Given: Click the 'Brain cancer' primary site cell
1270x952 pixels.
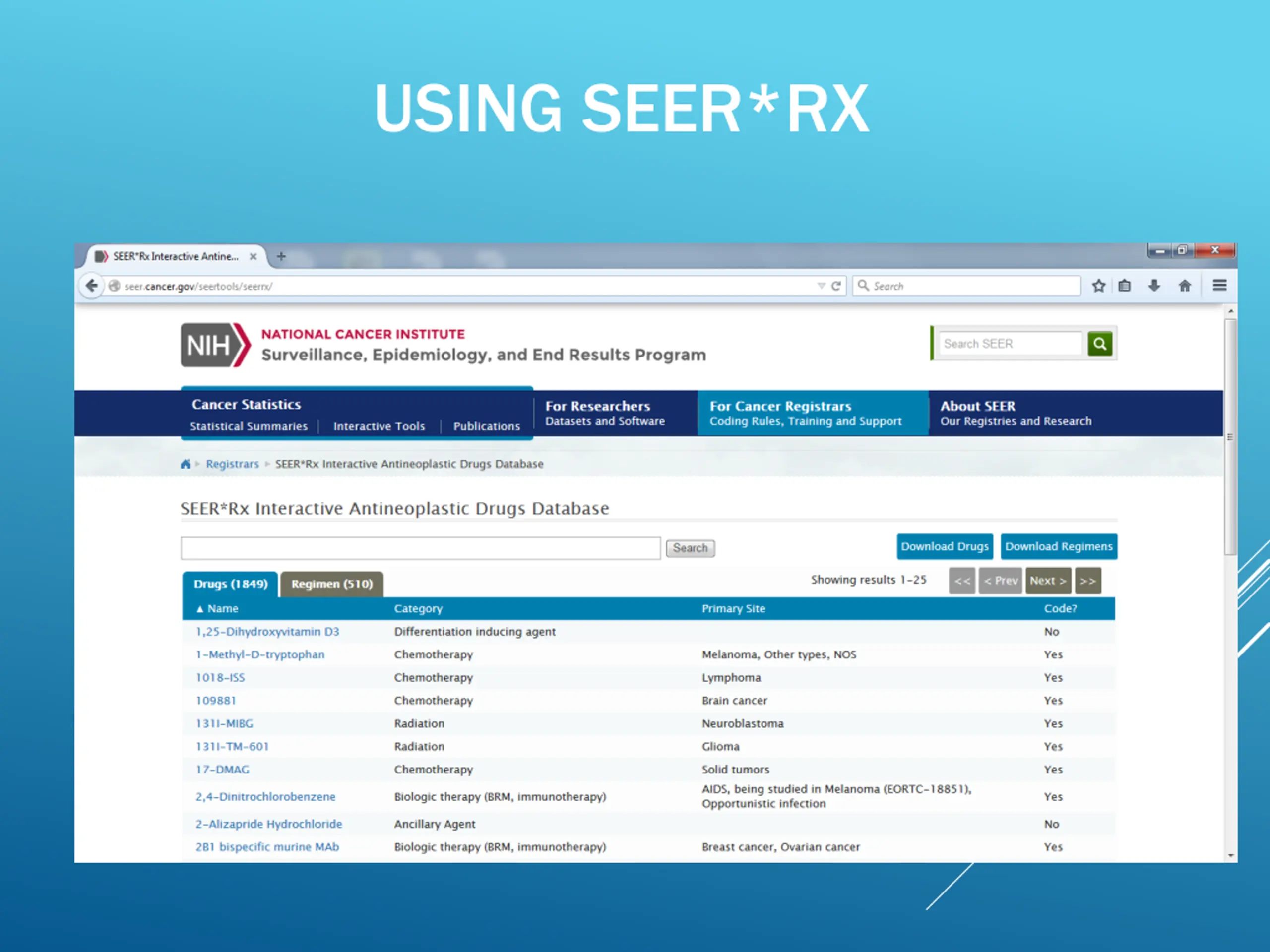Looking at the screenshot, I should click(734, 701).
